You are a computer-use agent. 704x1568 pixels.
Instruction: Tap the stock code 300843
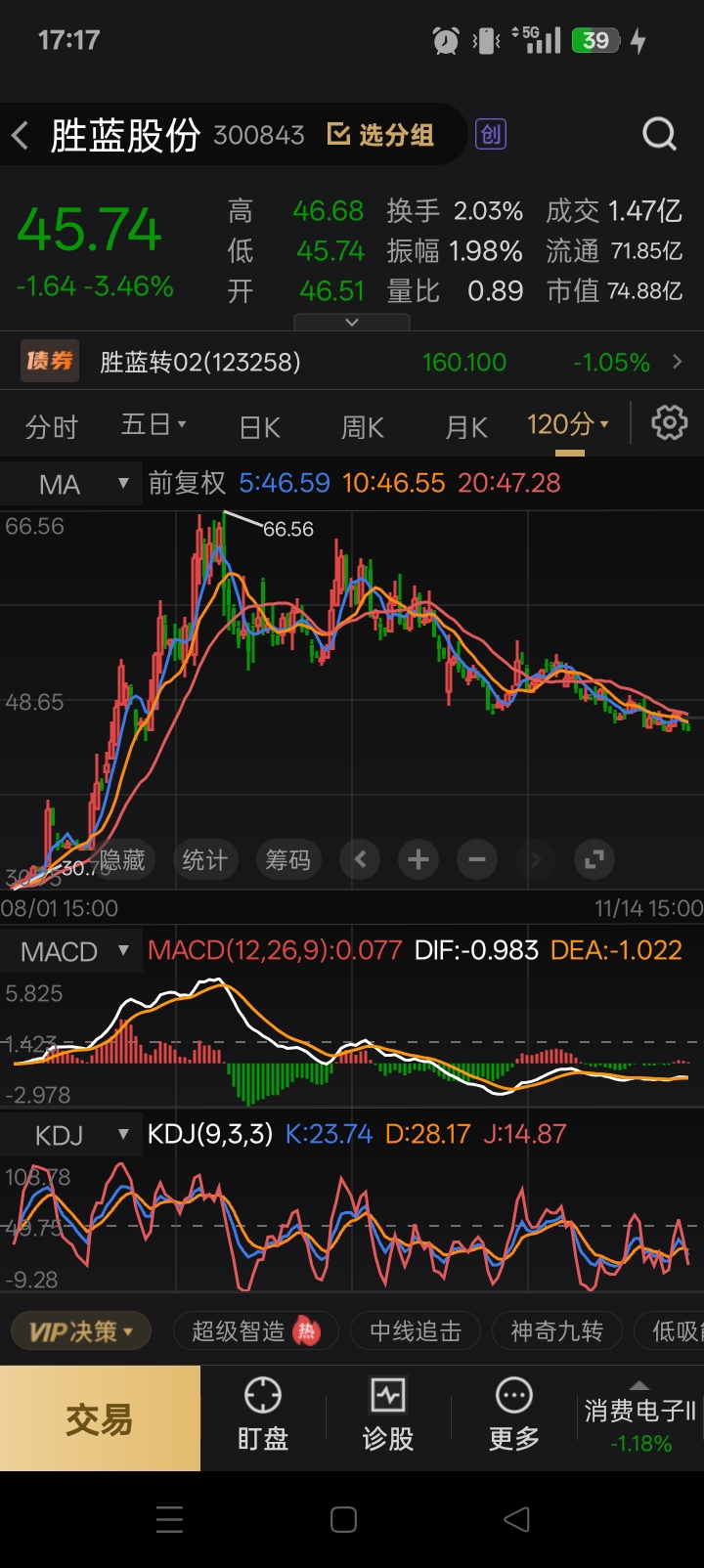click(259, 135)
